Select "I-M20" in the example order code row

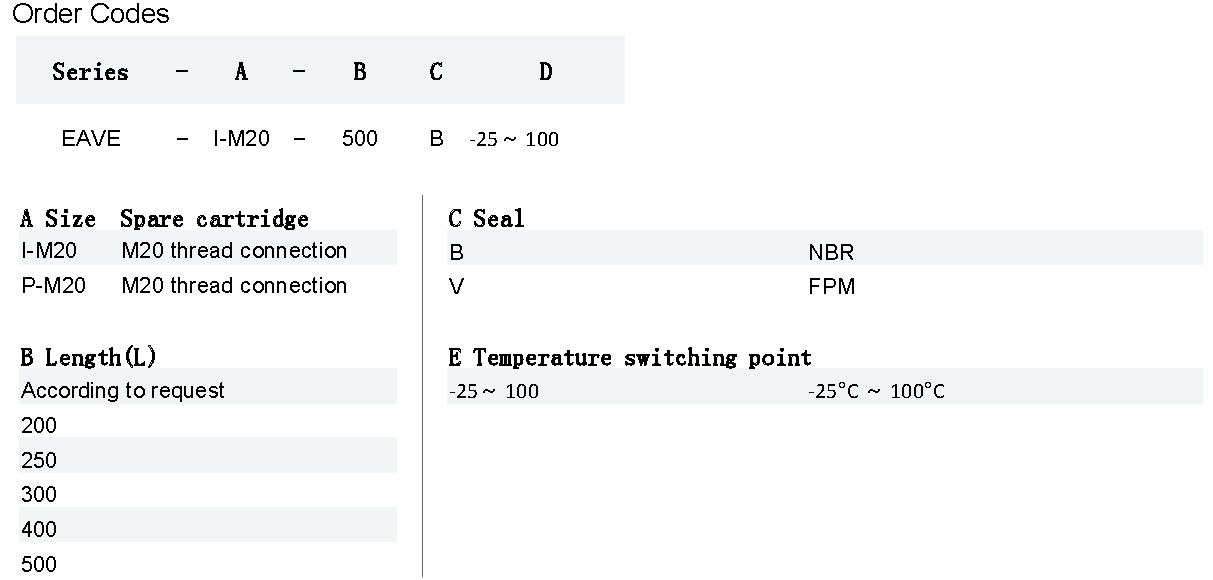[x=241, y=139]
